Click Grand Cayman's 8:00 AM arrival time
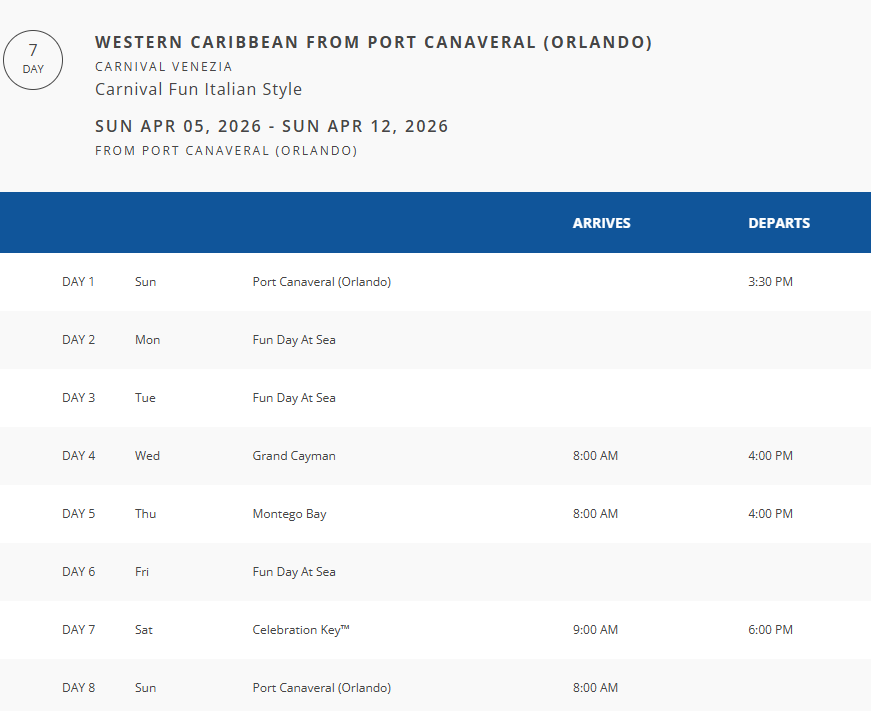Screen dimensions: 871x711 tap(595, 456)
